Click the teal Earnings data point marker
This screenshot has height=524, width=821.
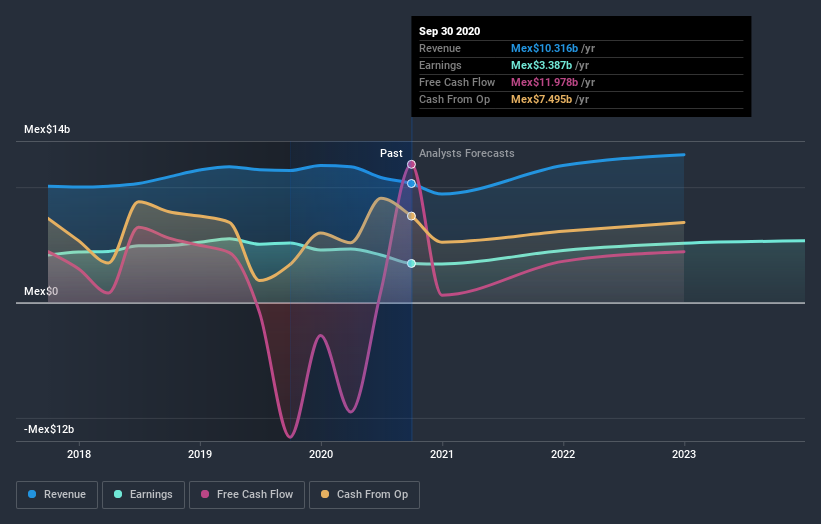412,263
